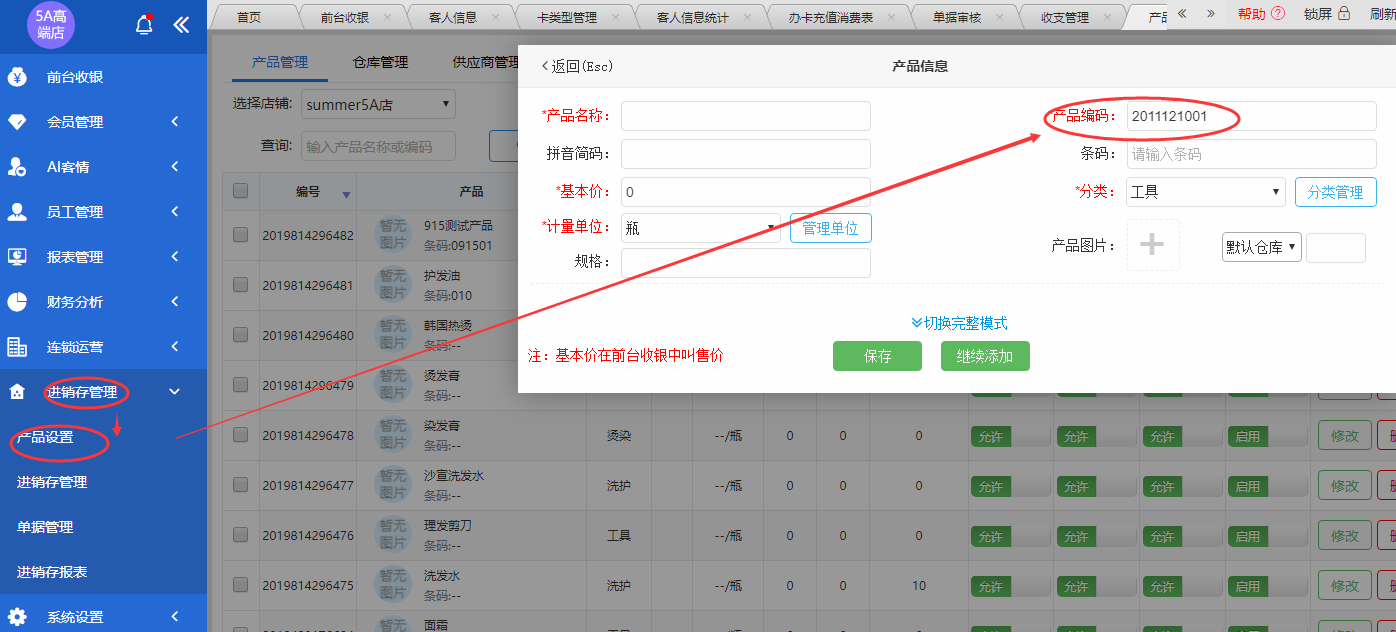Open the 选择店铺 summer5A店 dropdown

pyautogui.click(x=378, y=104)
